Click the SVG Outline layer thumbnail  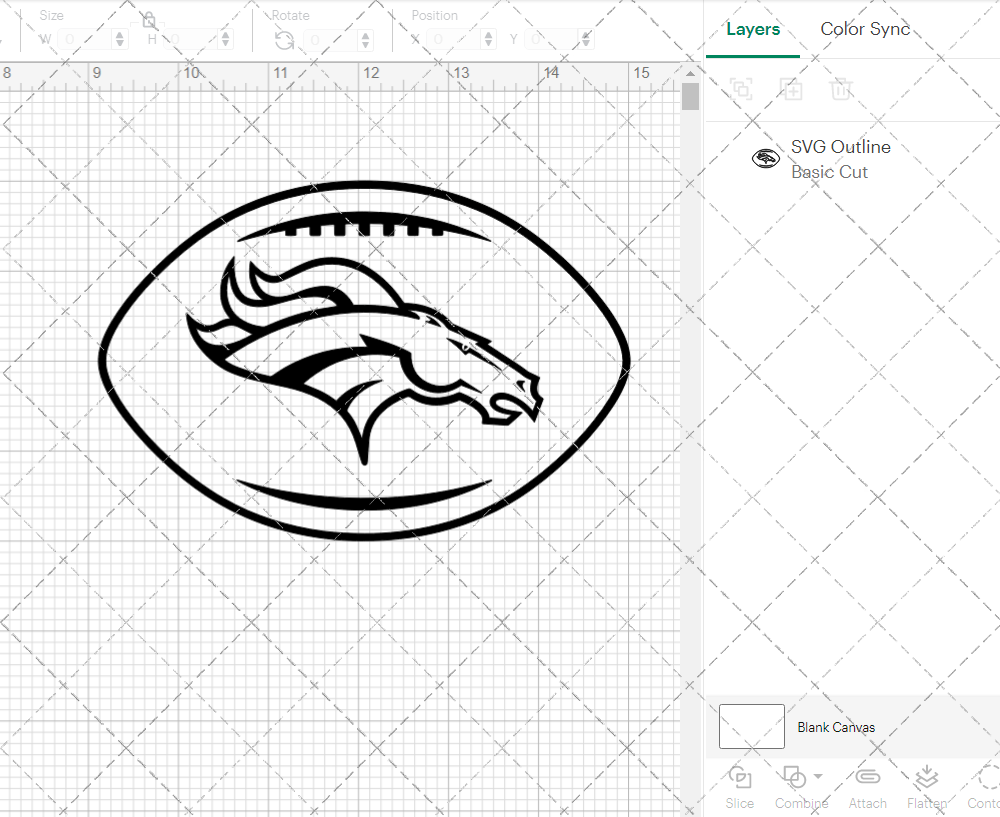click(x=765, y=158)
